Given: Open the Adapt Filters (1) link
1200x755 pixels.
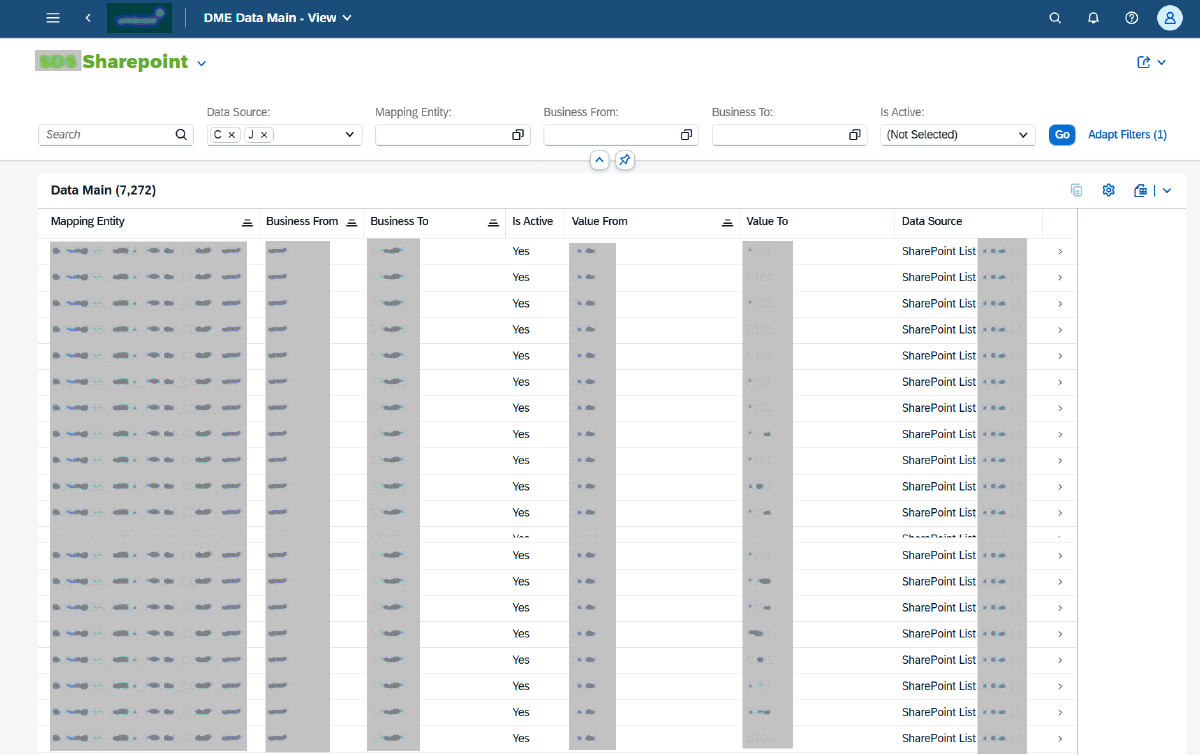Looking at the screenshot, I should pos(1127,135).
